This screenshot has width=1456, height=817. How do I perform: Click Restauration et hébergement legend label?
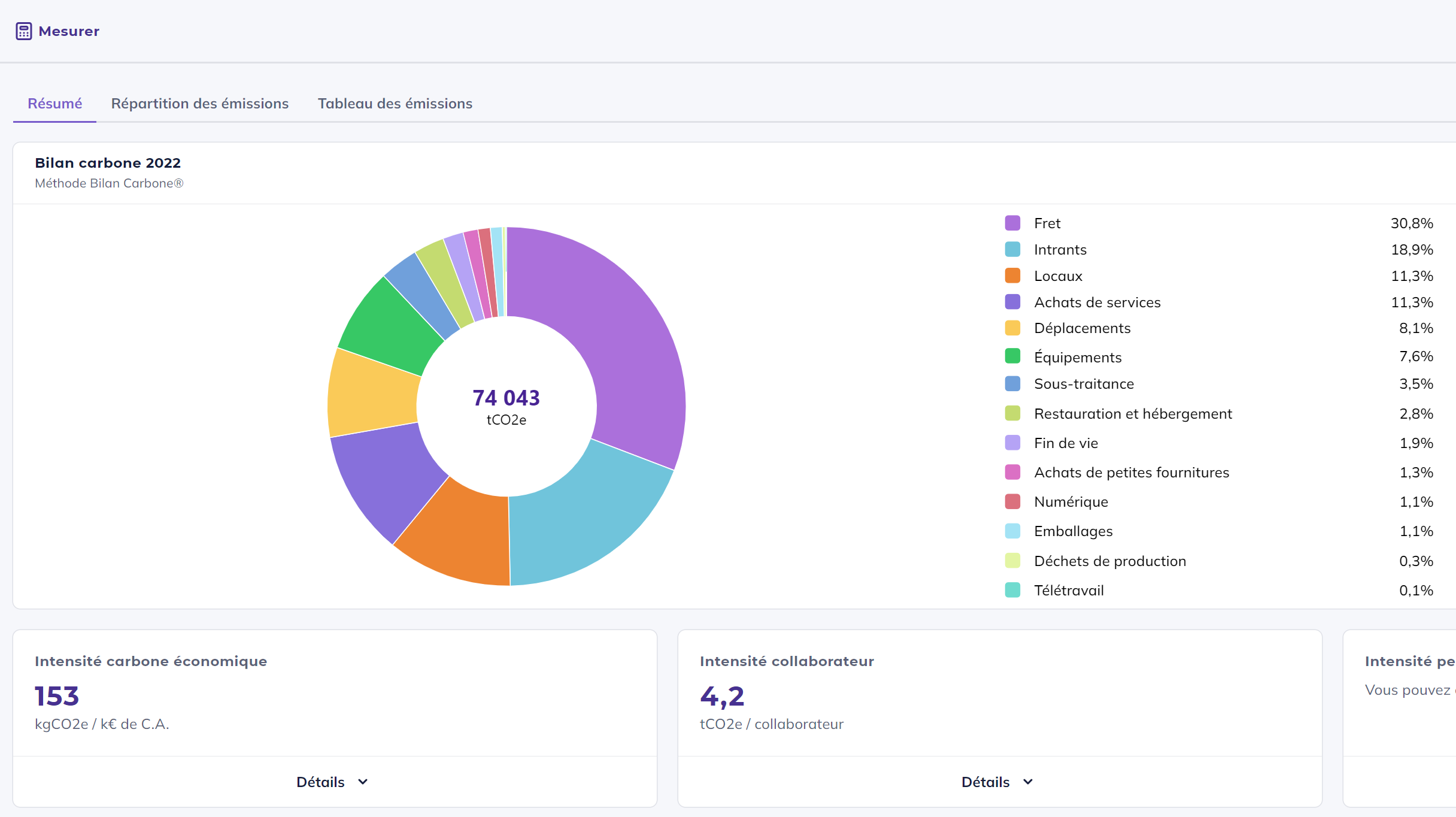(x=1133, y=414)
